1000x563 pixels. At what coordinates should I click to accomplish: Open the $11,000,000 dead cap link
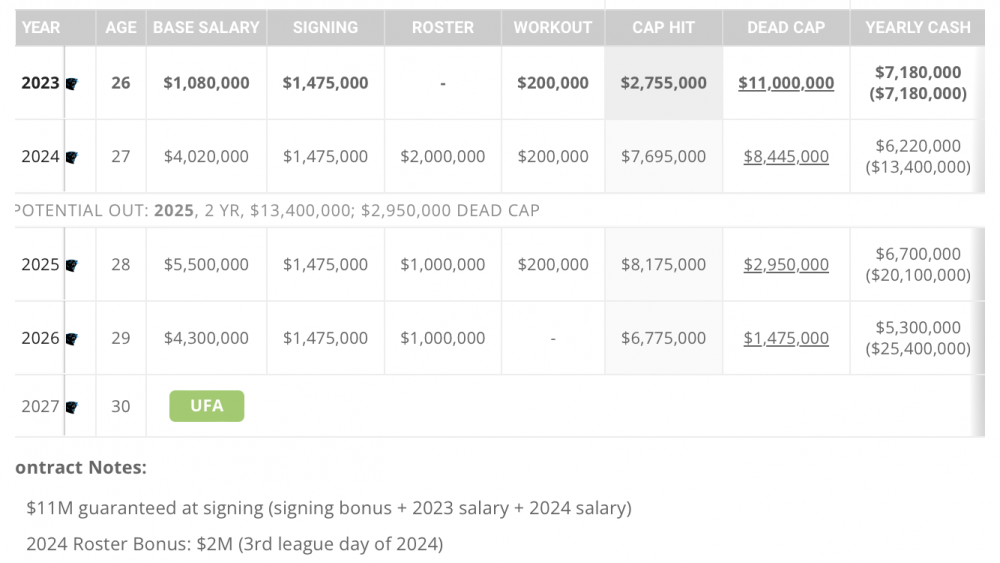click(786, 83)
